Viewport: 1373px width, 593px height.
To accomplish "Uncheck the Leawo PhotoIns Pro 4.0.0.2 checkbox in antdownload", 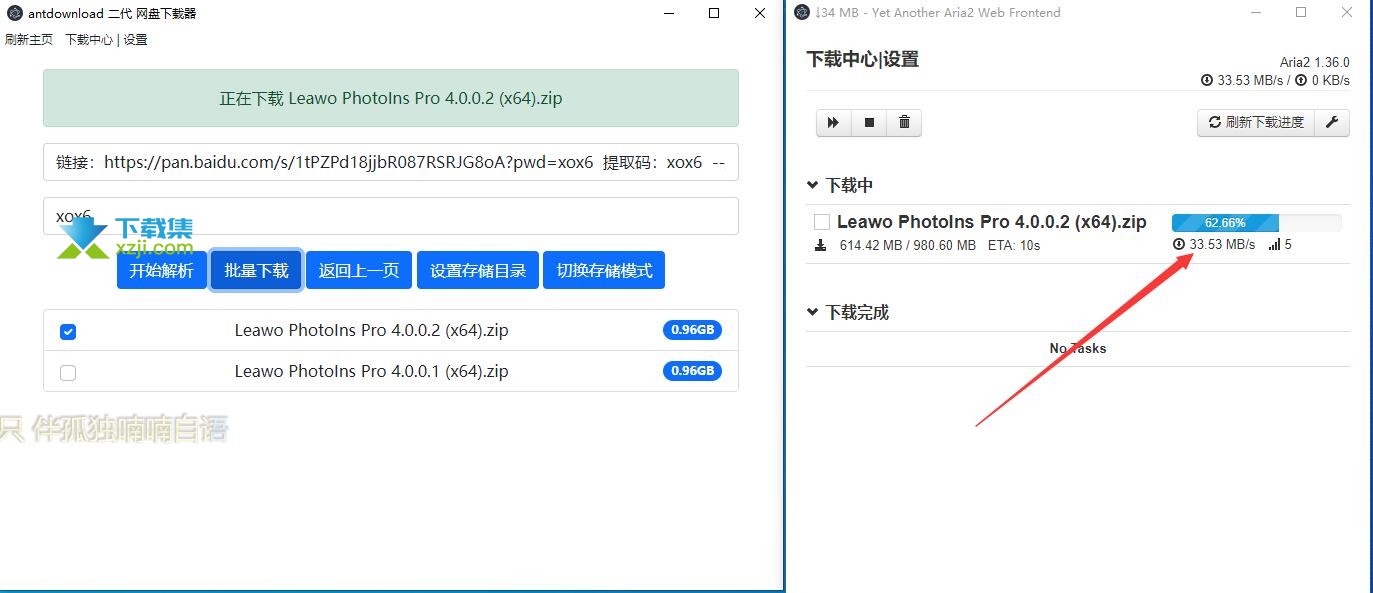I will tap(68, 331).
